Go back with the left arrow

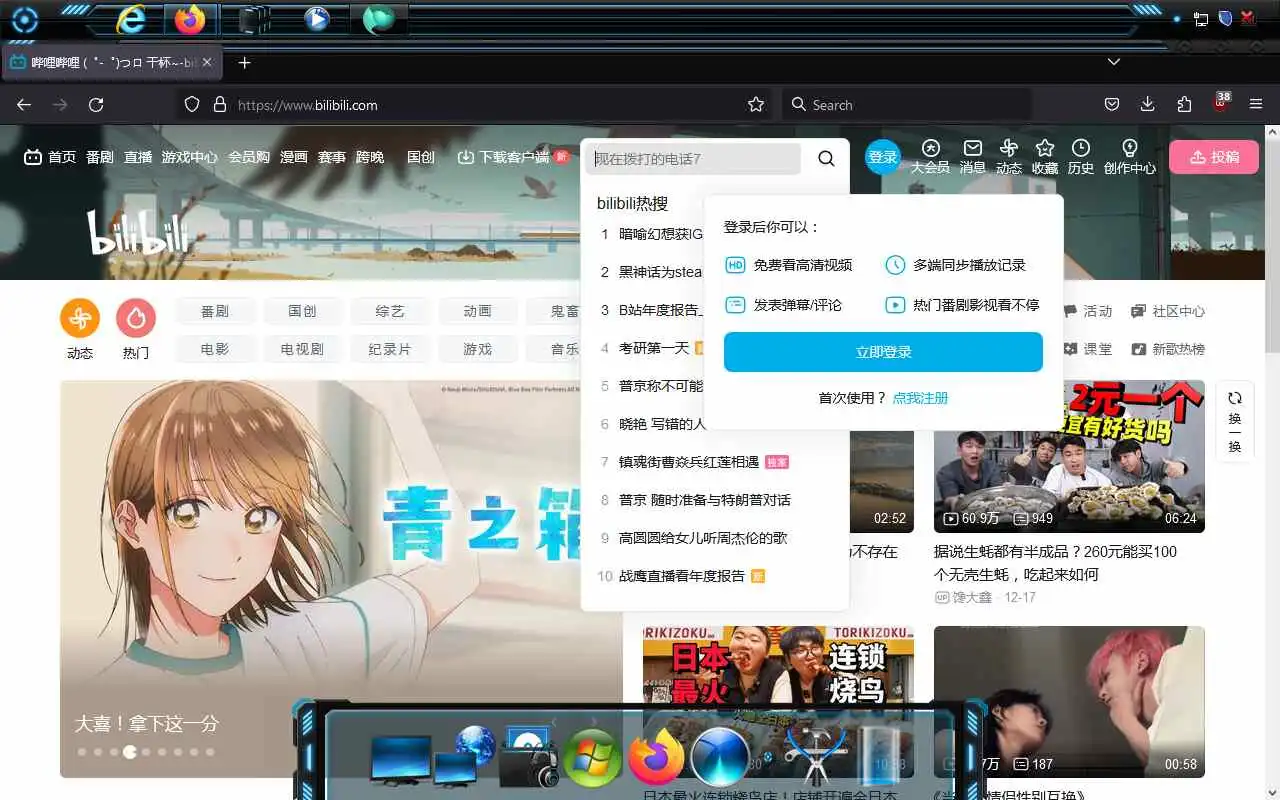24,105
